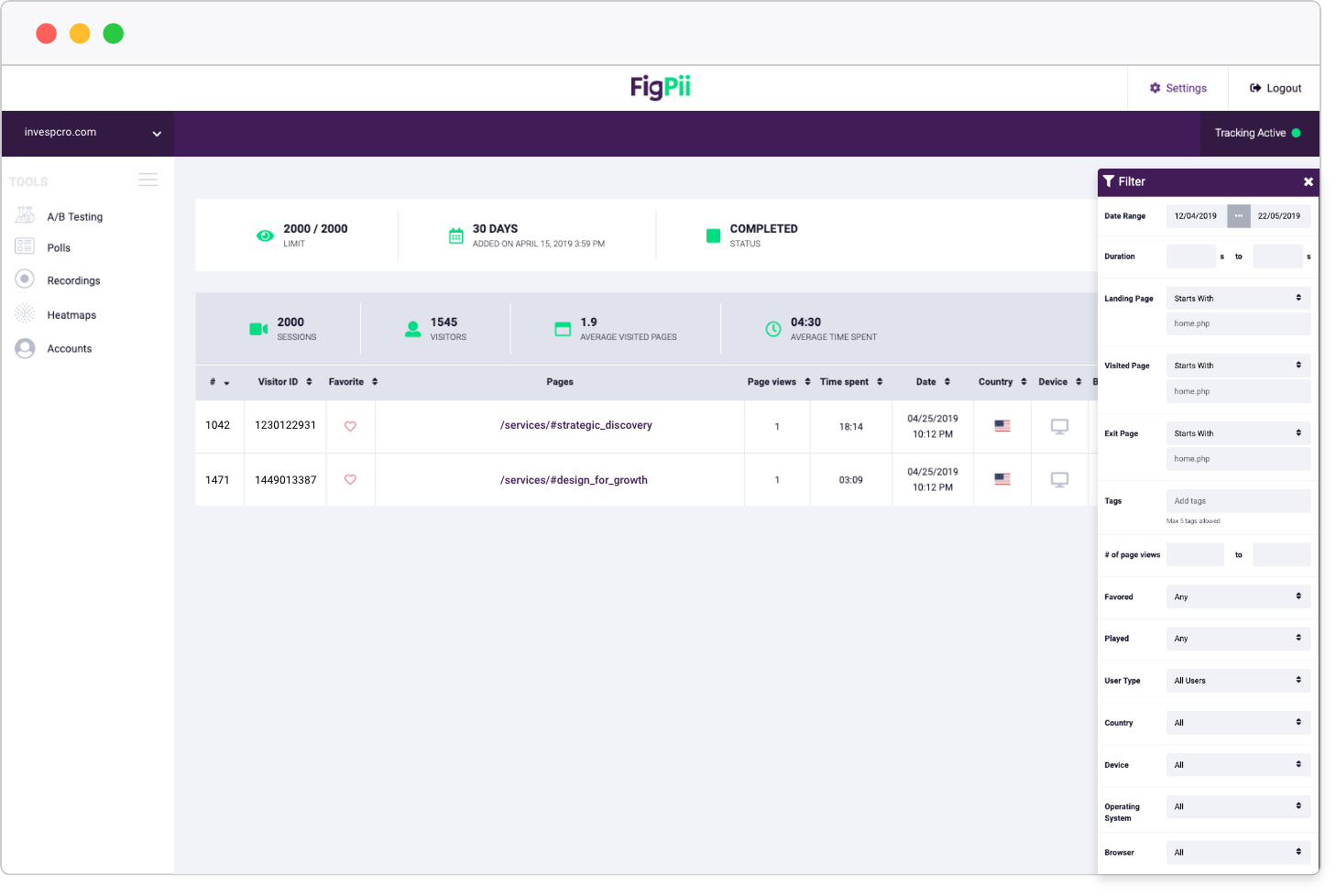Viewport: 1336px width, 896px height.
Task: Open the A/B Testing tool
Action: (74, 217)
